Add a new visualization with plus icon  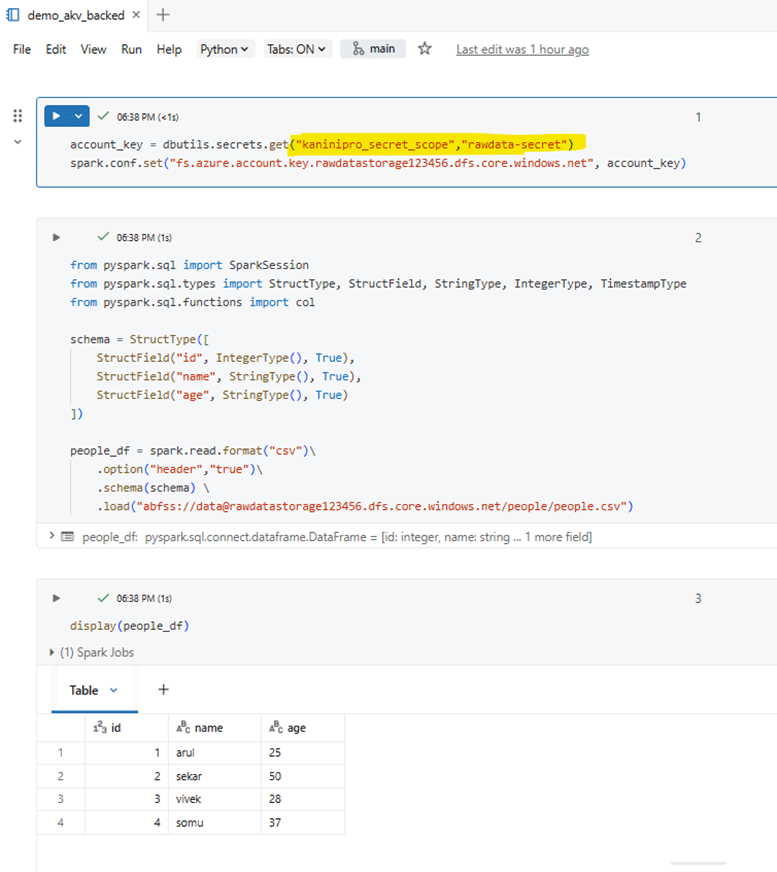(x=164, y=689)
